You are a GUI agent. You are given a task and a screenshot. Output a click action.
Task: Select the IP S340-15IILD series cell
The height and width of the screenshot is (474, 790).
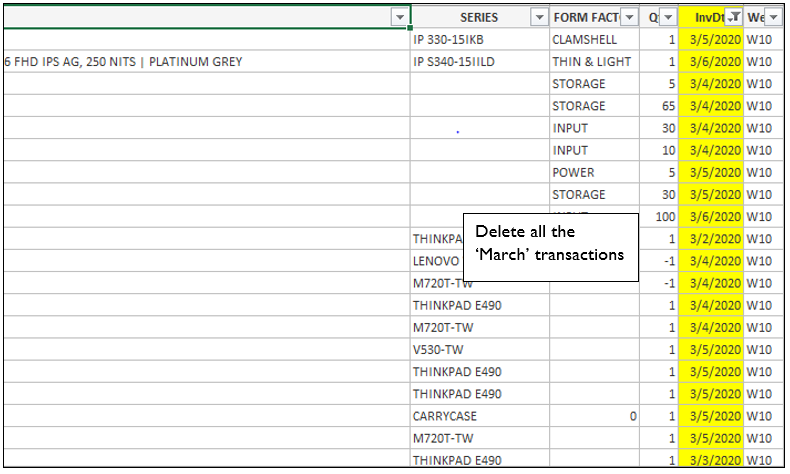tap(479, 62)
